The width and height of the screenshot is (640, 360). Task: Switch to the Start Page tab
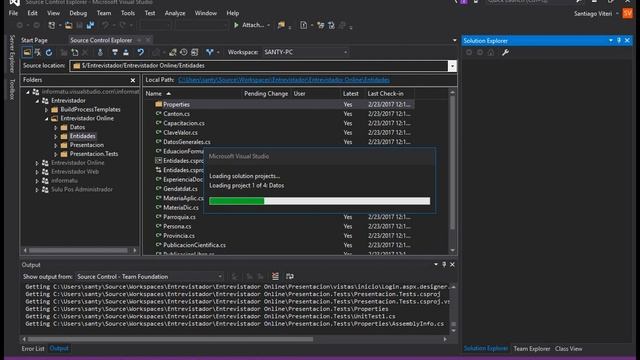tap(34, 40)
